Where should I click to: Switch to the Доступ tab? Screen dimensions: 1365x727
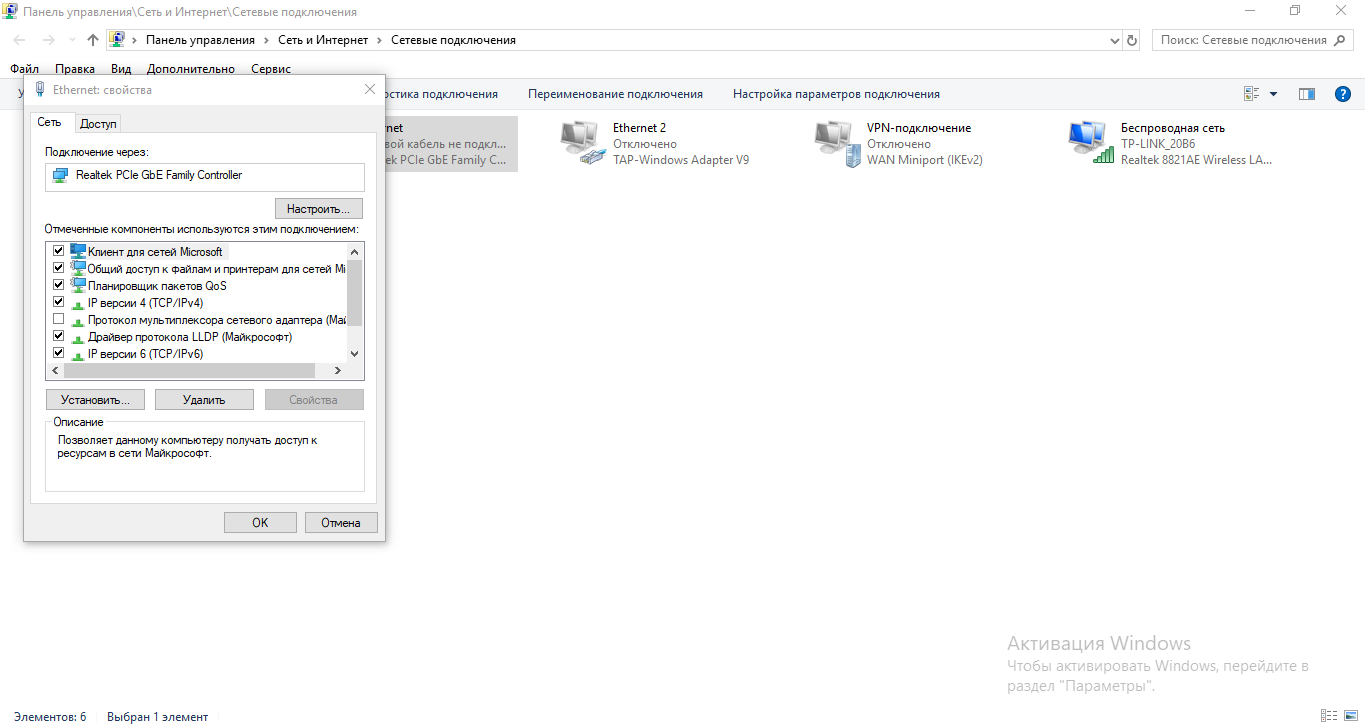point(99,124)
